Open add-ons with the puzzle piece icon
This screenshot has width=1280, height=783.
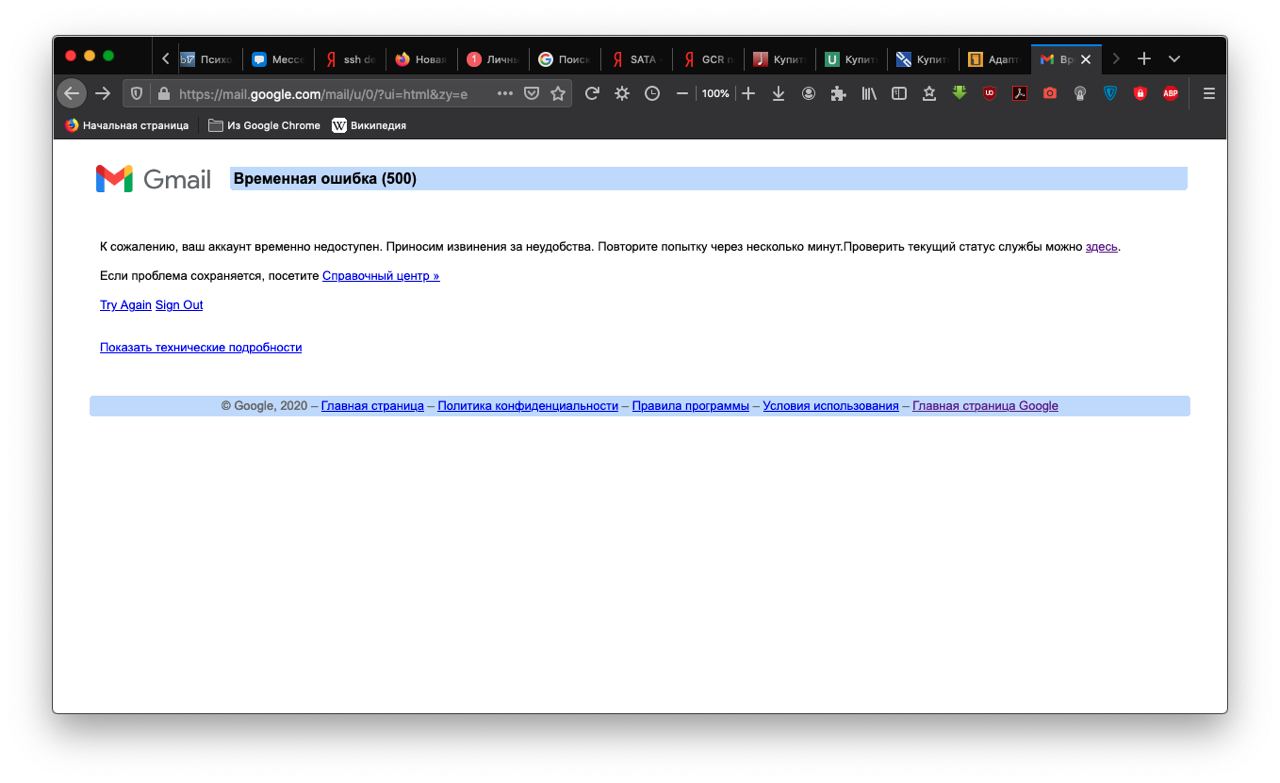tap(838, 93)
